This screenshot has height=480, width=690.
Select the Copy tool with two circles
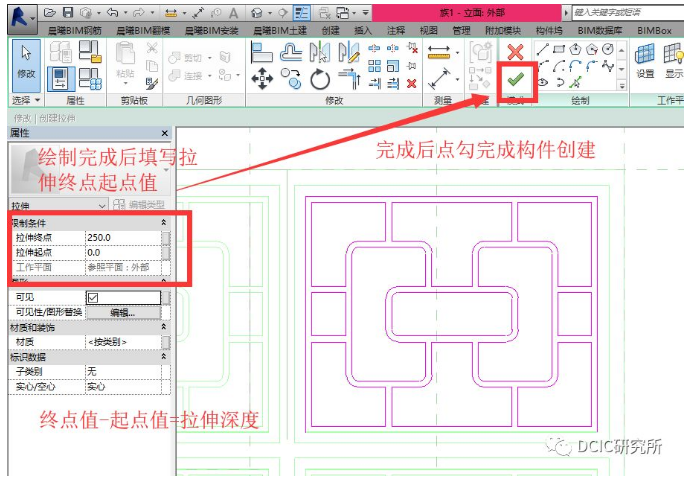(x=291, y=78)
